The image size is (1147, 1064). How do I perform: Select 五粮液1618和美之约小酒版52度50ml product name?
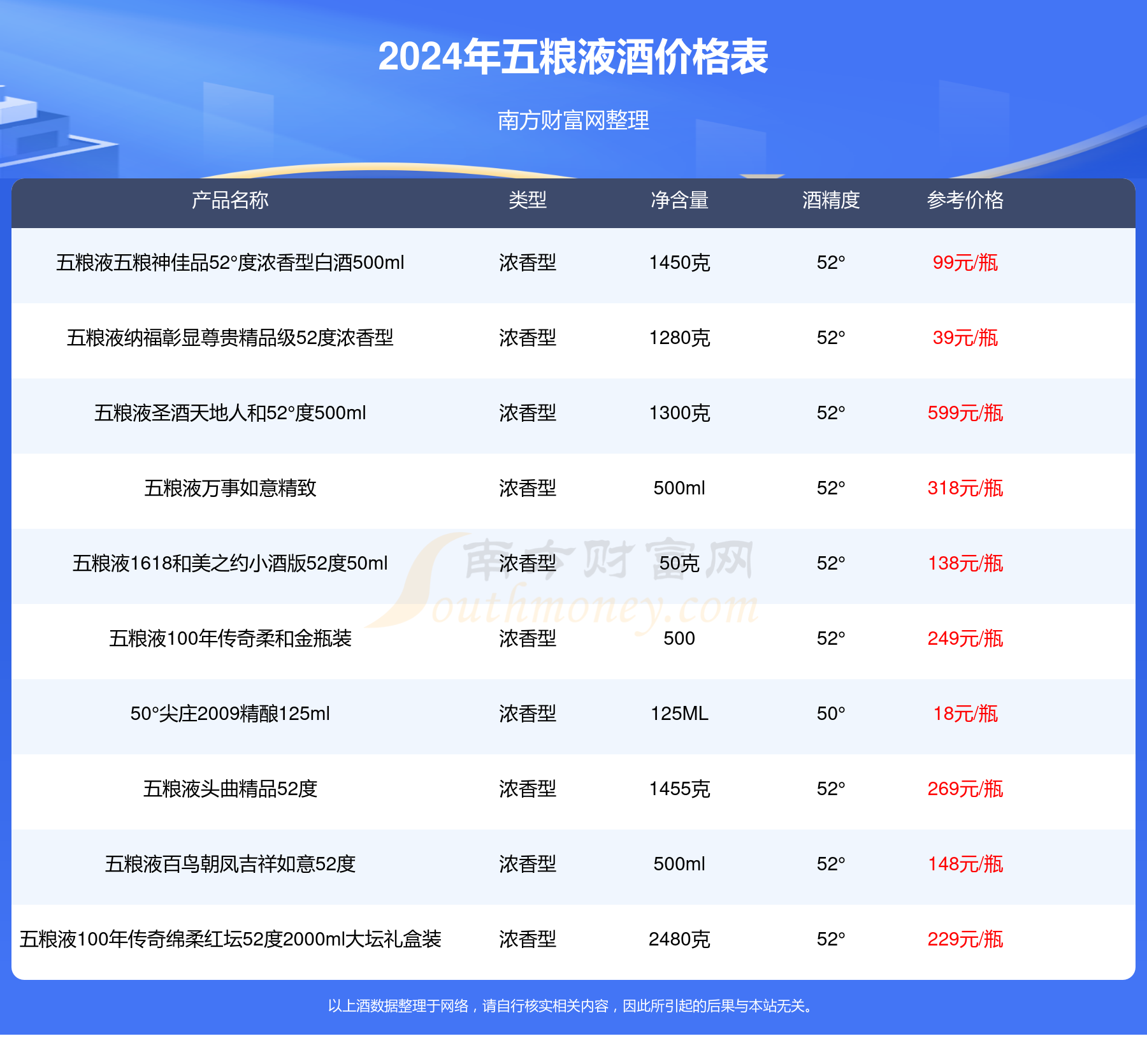tap(230, 563)
